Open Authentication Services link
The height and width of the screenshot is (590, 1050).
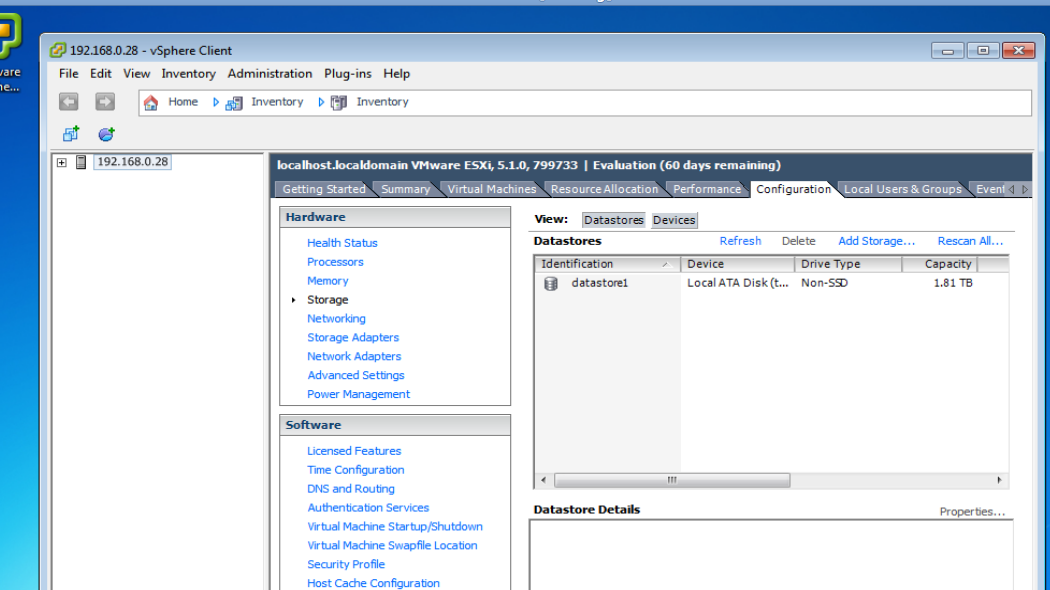368,508
